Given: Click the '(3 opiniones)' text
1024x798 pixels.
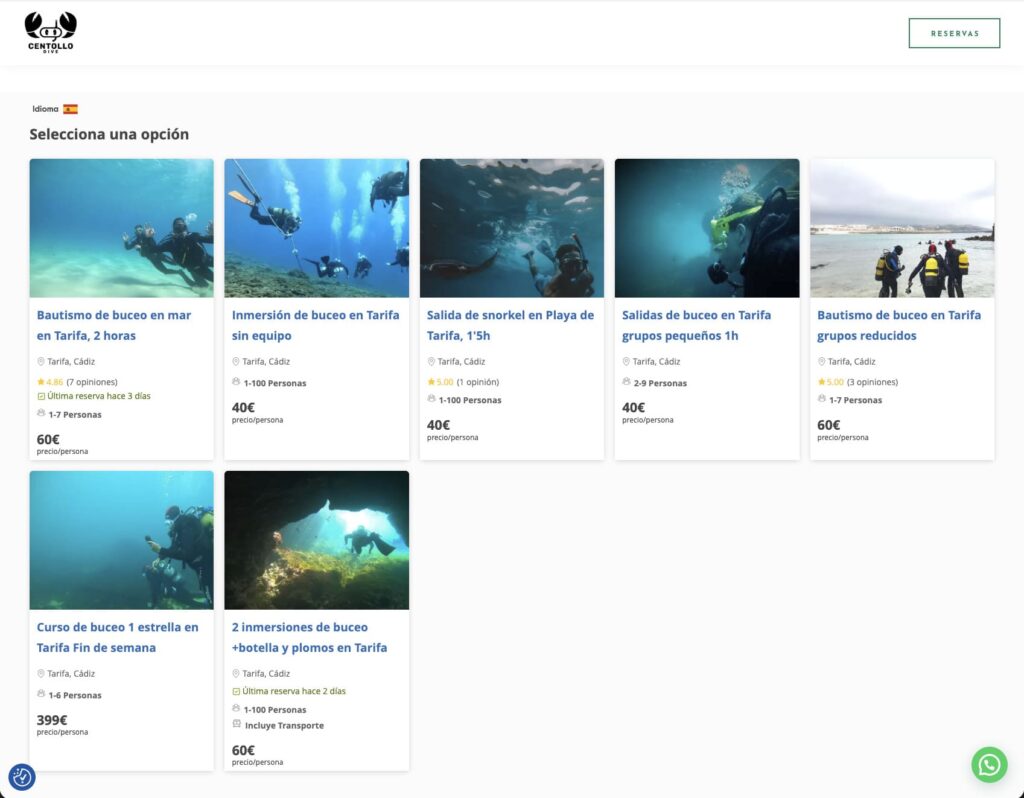Looking at the screenshot, I should [872, 382].
